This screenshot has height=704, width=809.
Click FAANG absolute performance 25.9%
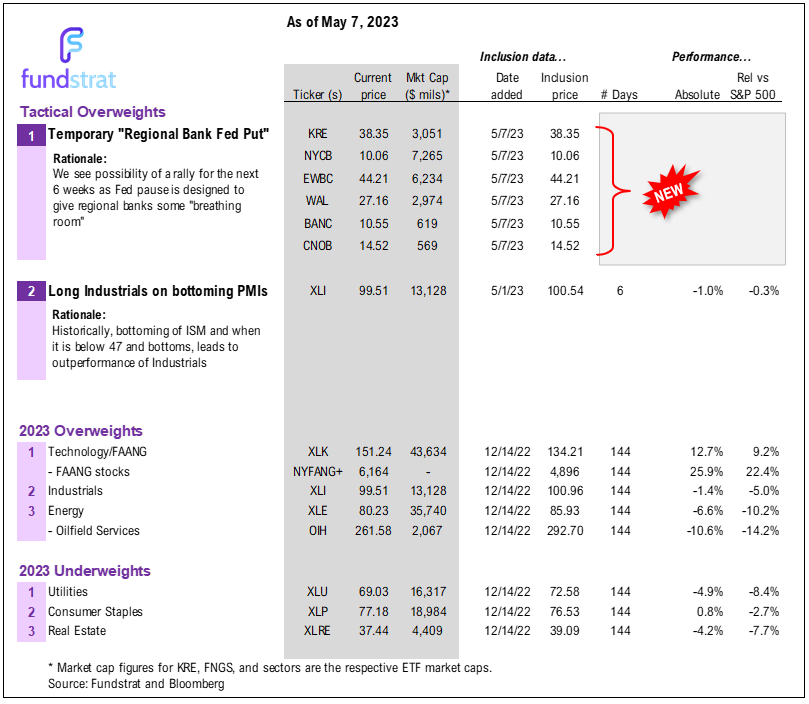tap(707, 472)
